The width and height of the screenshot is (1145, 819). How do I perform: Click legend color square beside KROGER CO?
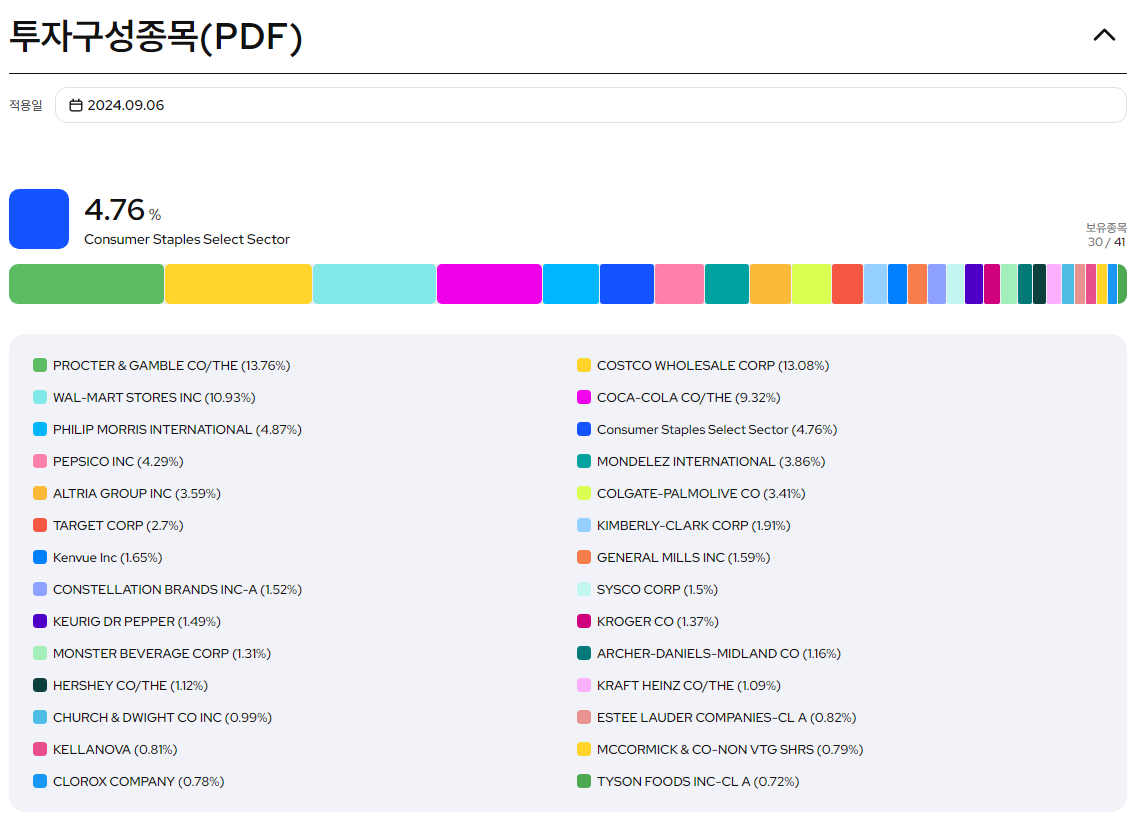pos(584,621)
